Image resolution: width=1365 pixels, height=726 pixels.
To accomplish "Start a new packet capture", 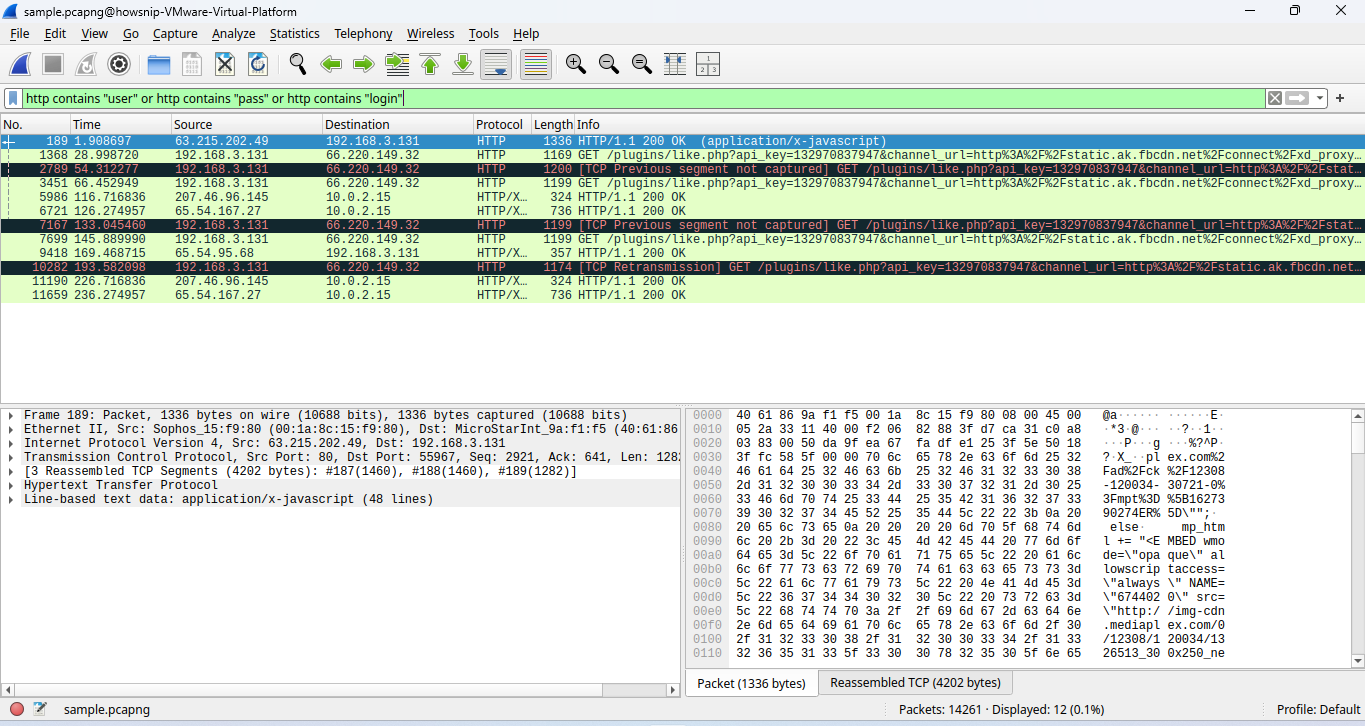I will coord(20,64).
